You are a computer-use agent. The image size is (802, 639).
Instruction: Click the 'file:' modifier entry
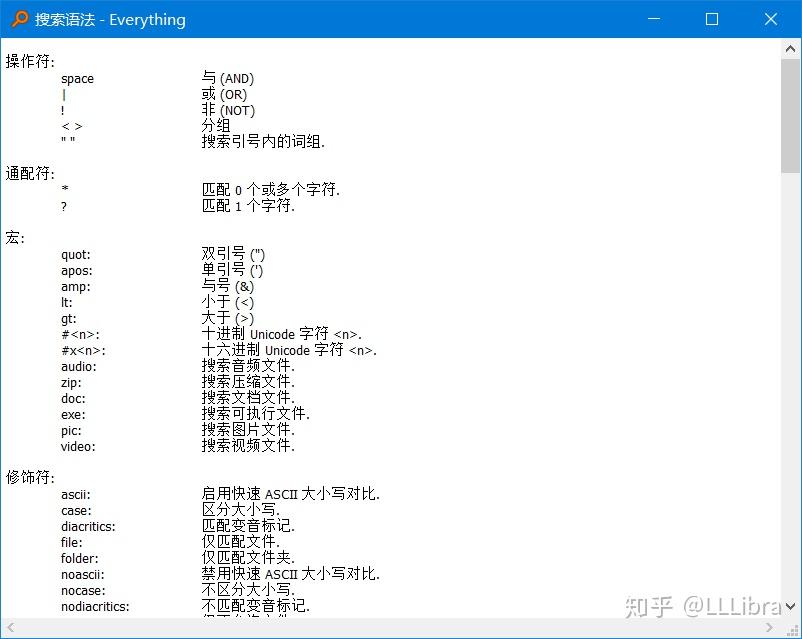72,542
